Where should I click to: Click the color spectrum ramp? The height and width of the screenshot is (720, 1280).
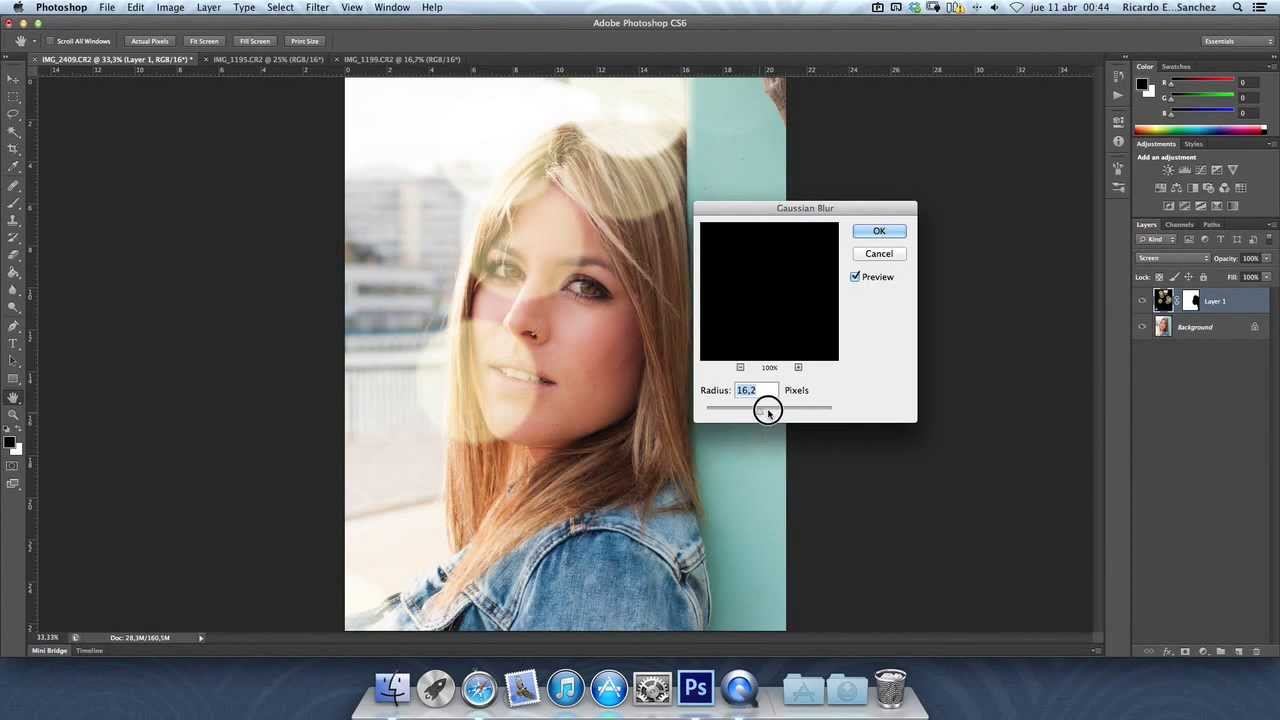pyautogui.click(x=1200, y=130)
